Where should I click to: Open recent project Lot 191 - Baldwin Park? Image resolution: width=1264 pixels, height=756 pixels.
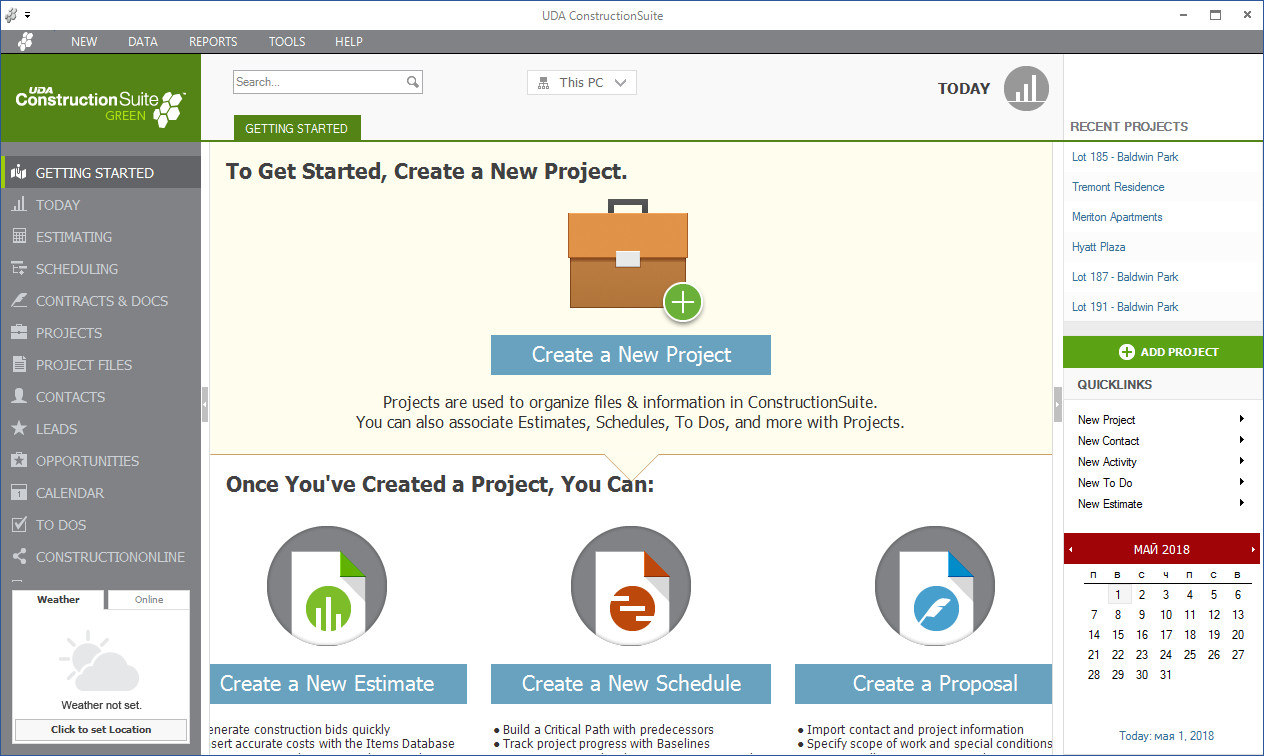click(x=1125, y=307)
